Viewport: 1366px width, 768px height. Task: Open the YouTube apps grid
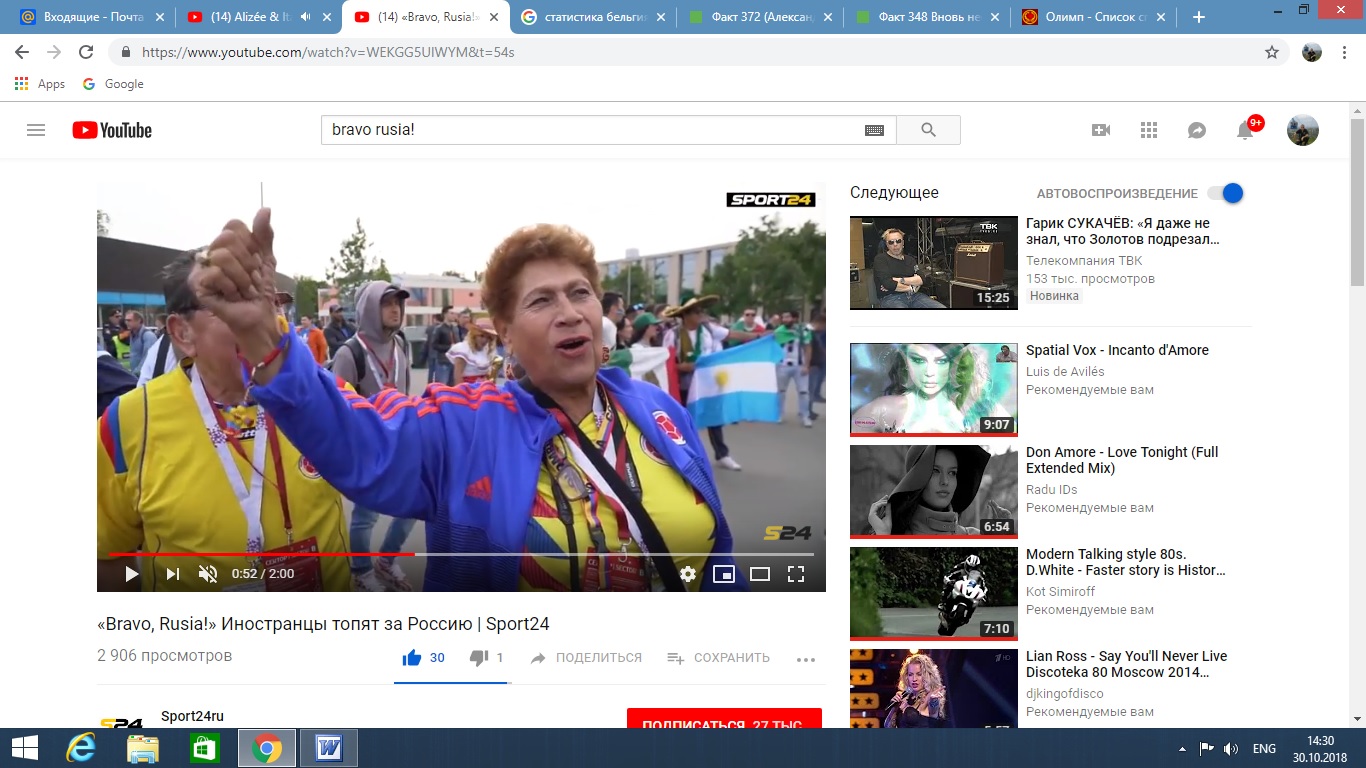coord(1149,130)
